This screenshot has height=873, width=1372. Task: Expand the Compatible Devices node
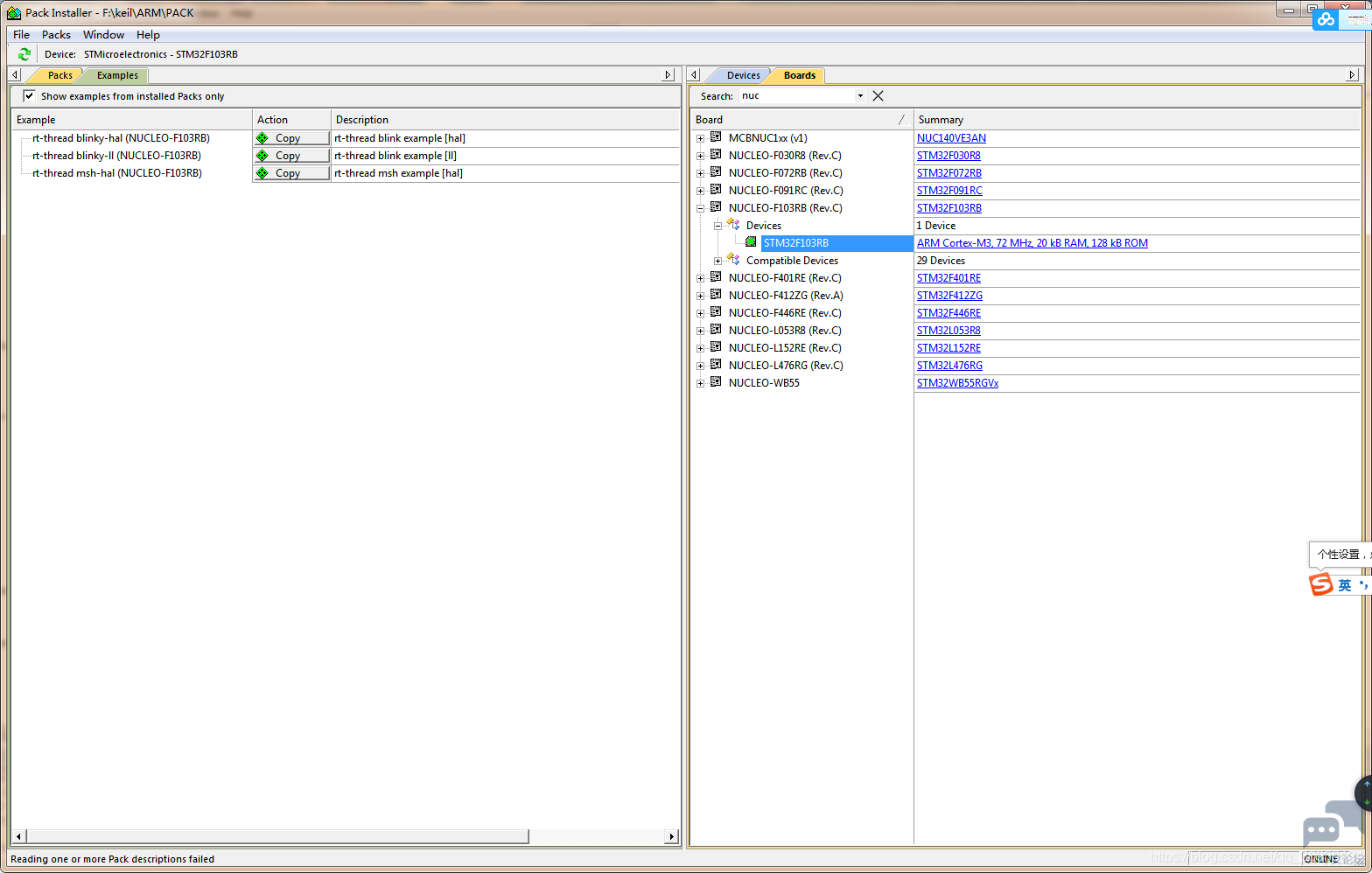[x=717, y=261]
